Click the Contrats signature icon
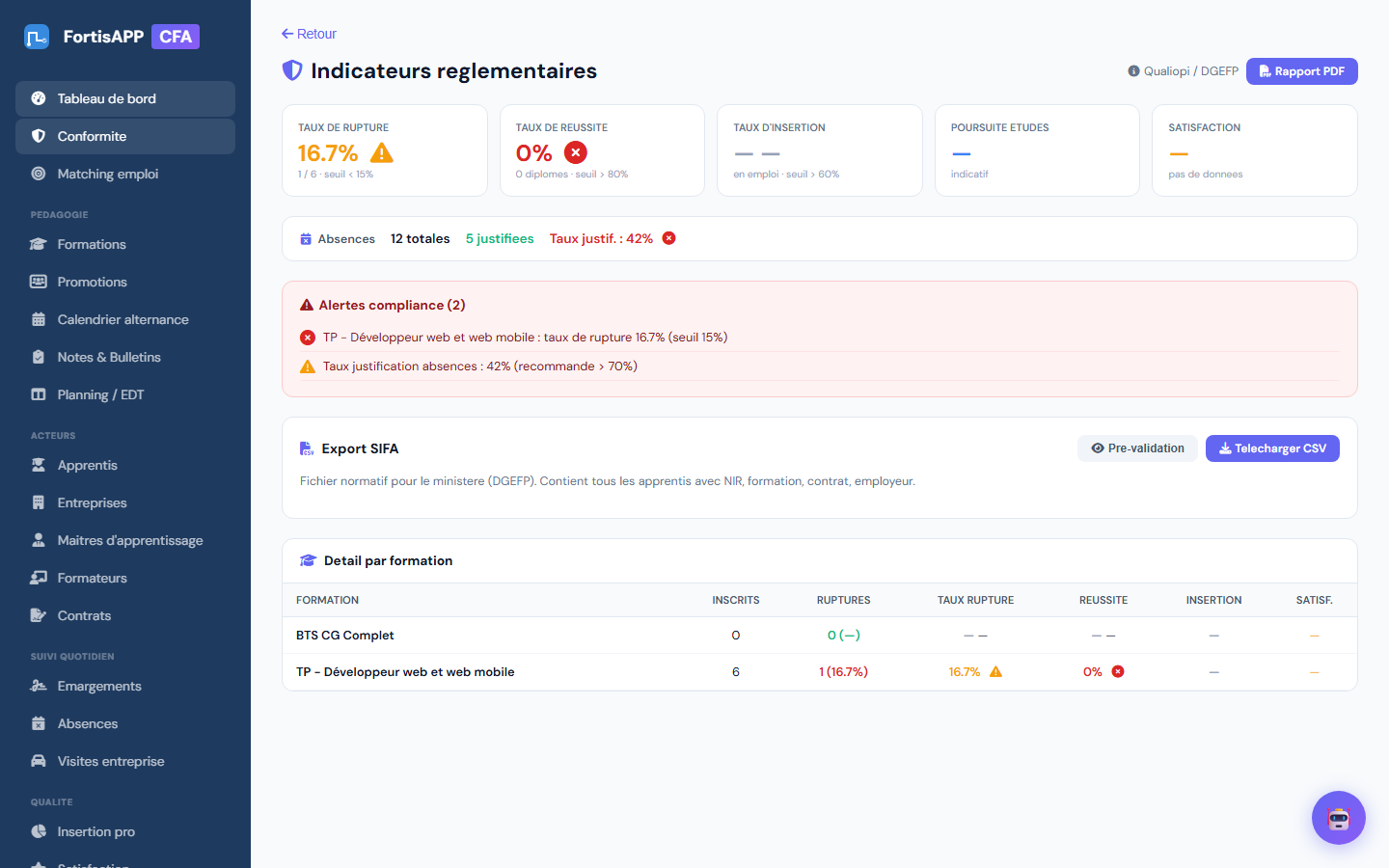This screenshot has height=868, width=1389. point(39,615)
